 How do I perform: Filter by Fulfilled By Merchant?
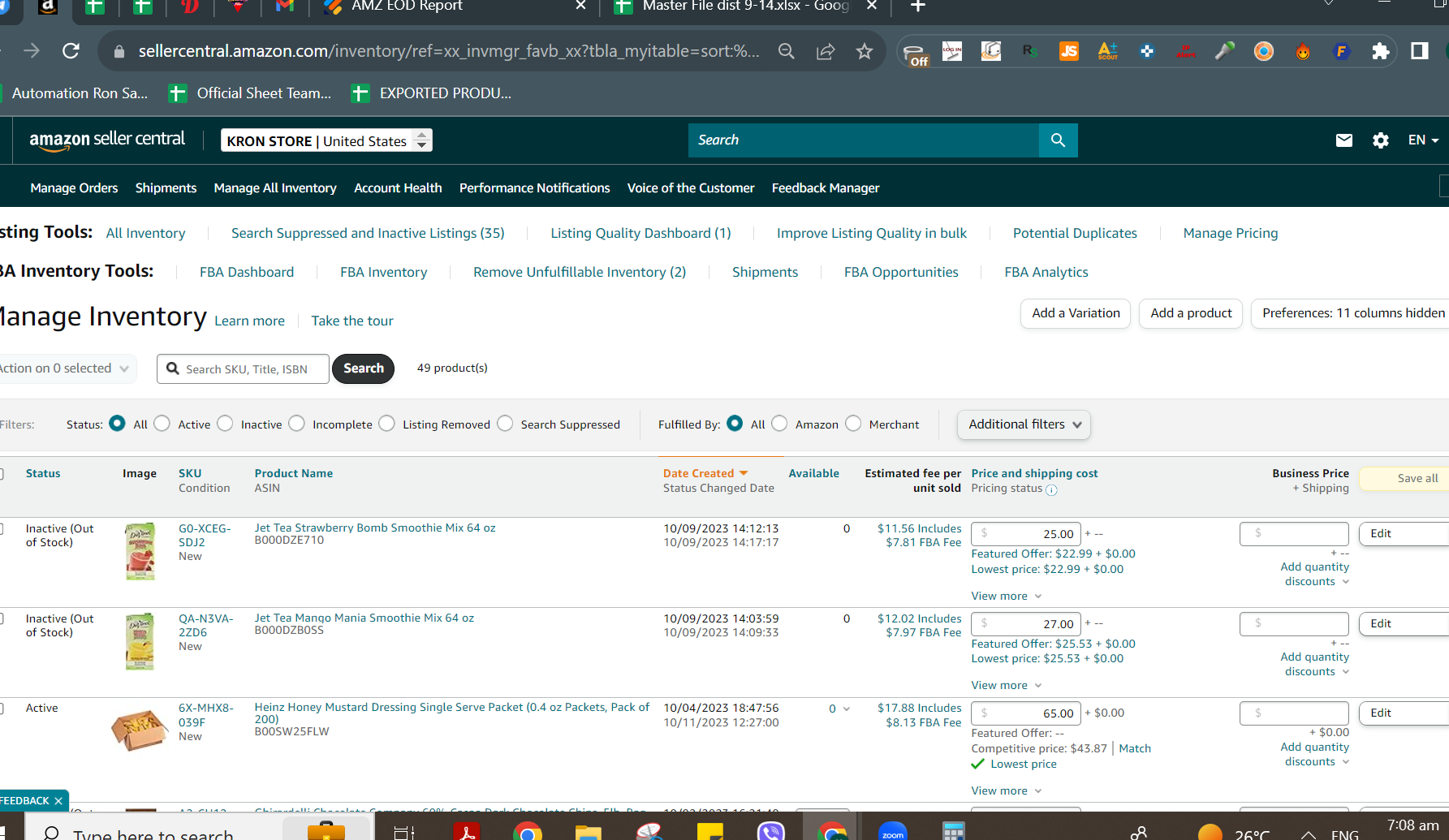pyautogui.click(x=853, y=424)
